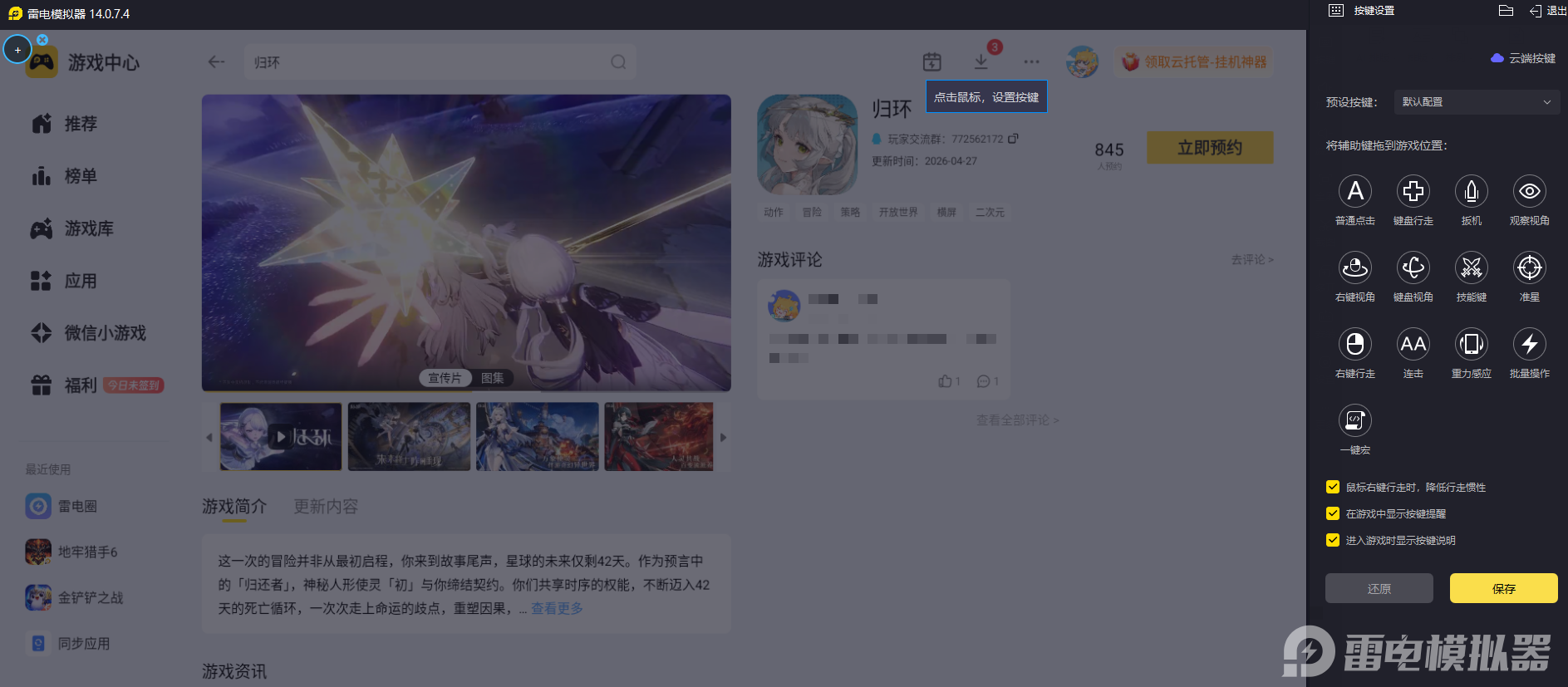
Task: Open 雷电圈 from recently used list
Action: pos(61,506)
